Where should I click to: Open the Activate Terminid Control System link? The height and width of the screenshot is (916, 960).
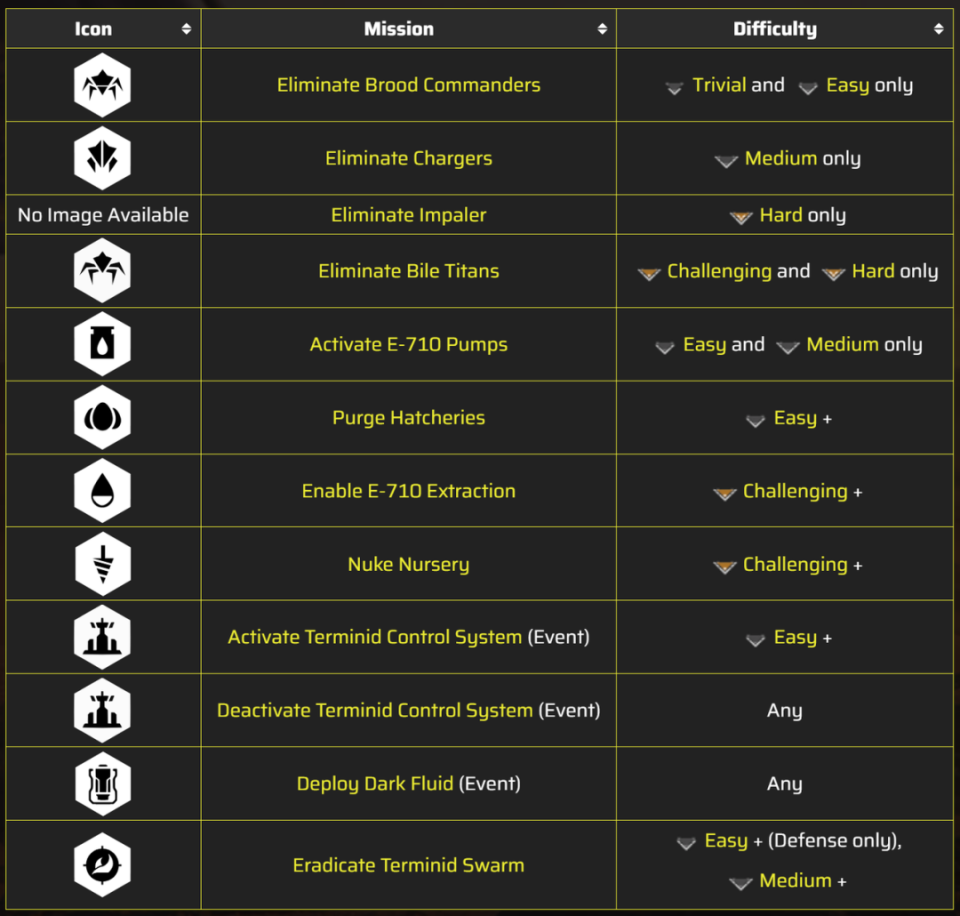(375, 638)
